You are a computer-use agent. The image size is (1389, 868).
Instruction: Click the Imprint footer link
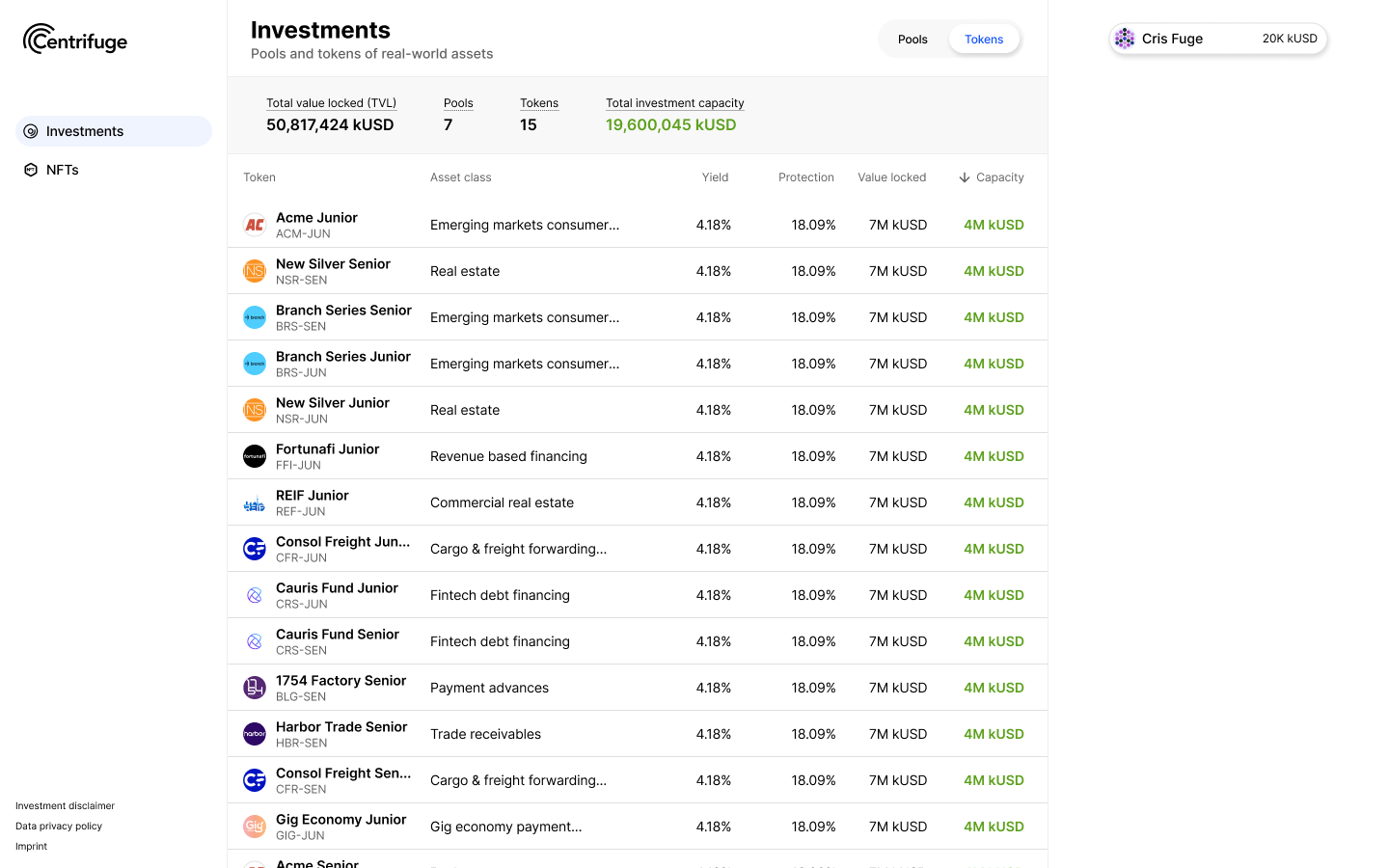(31, 847)
